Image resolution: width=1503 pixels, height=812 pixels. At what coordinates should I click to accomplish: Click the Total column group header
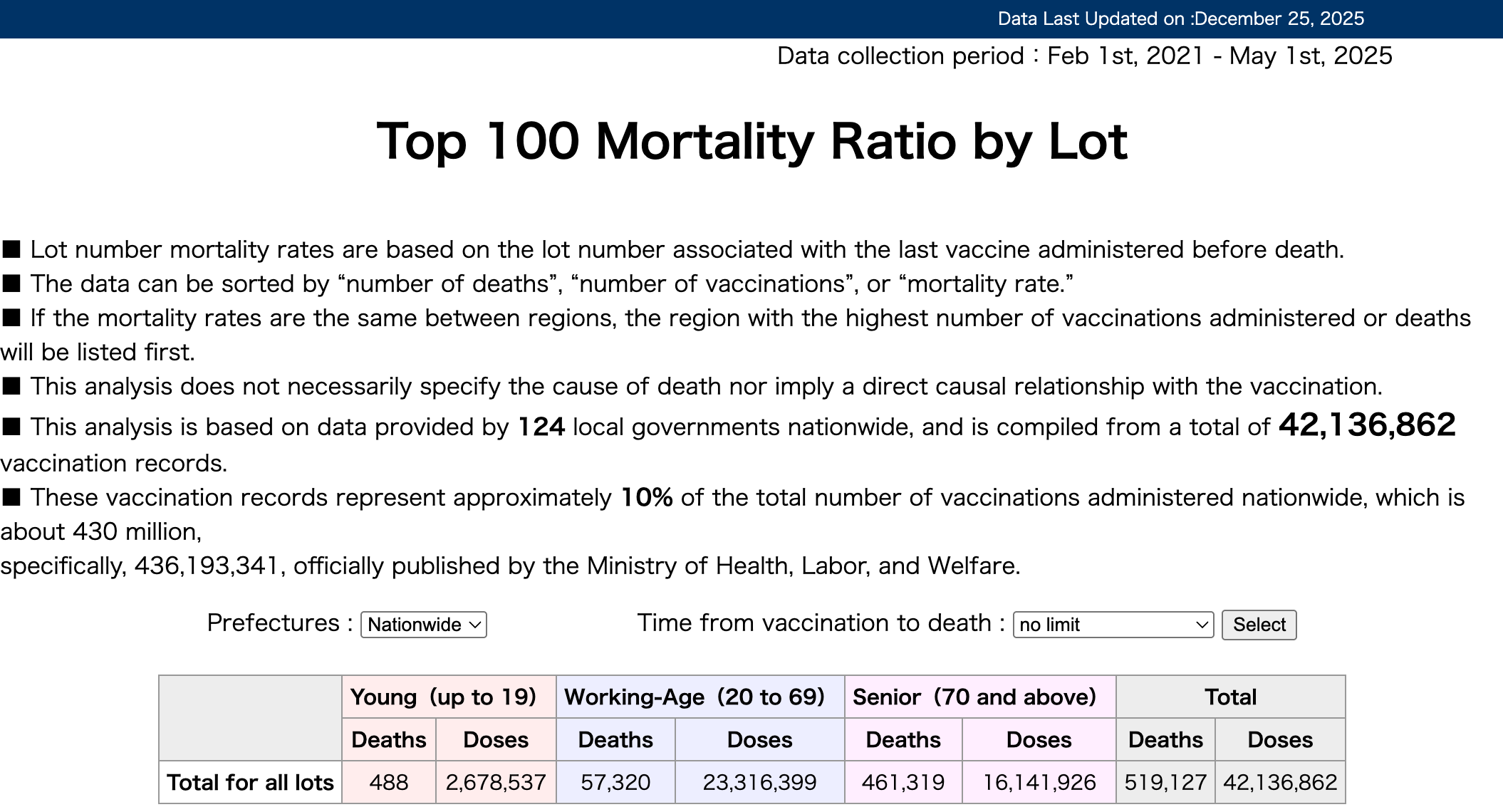(1230, 697)
